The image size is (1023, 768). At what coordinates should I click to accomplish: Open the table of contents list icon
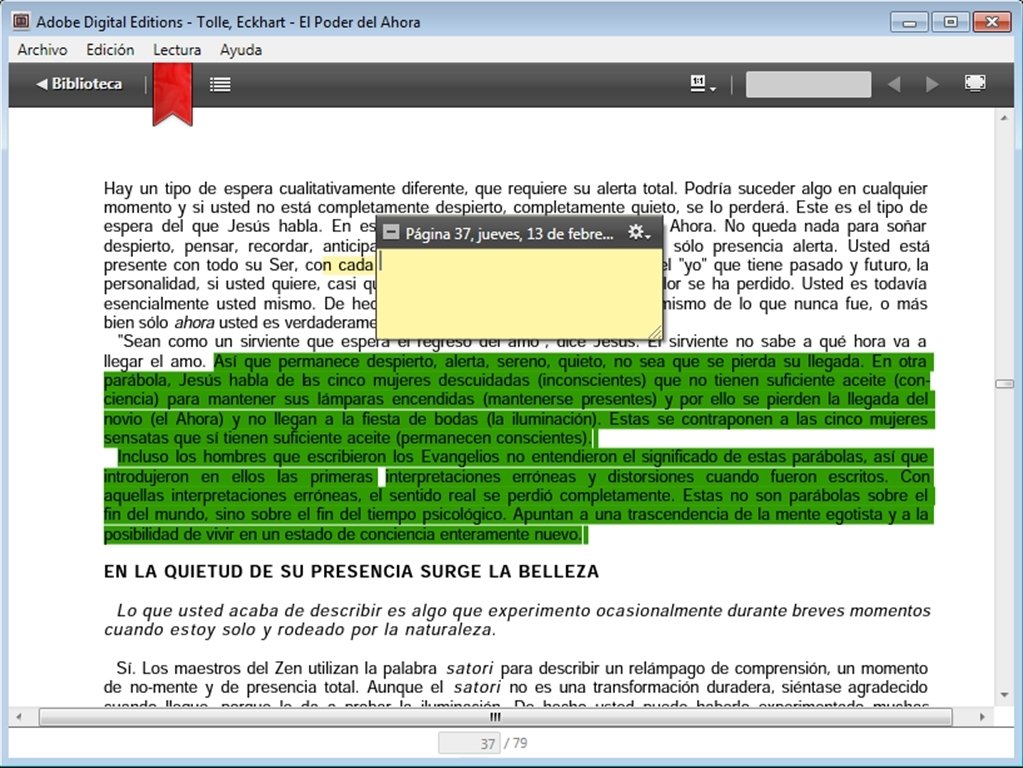pos(220,85)
